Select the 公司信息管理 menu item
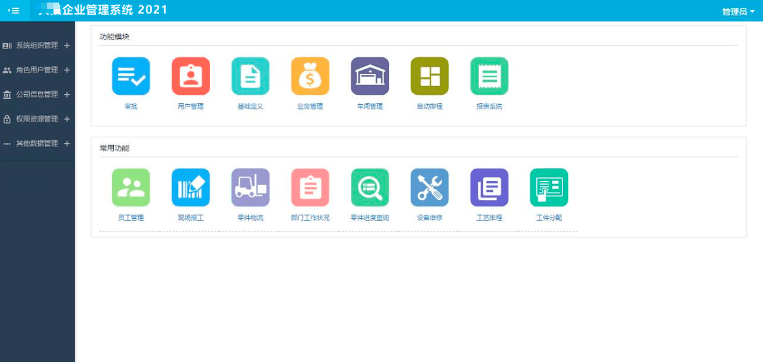 coord(37,95)
